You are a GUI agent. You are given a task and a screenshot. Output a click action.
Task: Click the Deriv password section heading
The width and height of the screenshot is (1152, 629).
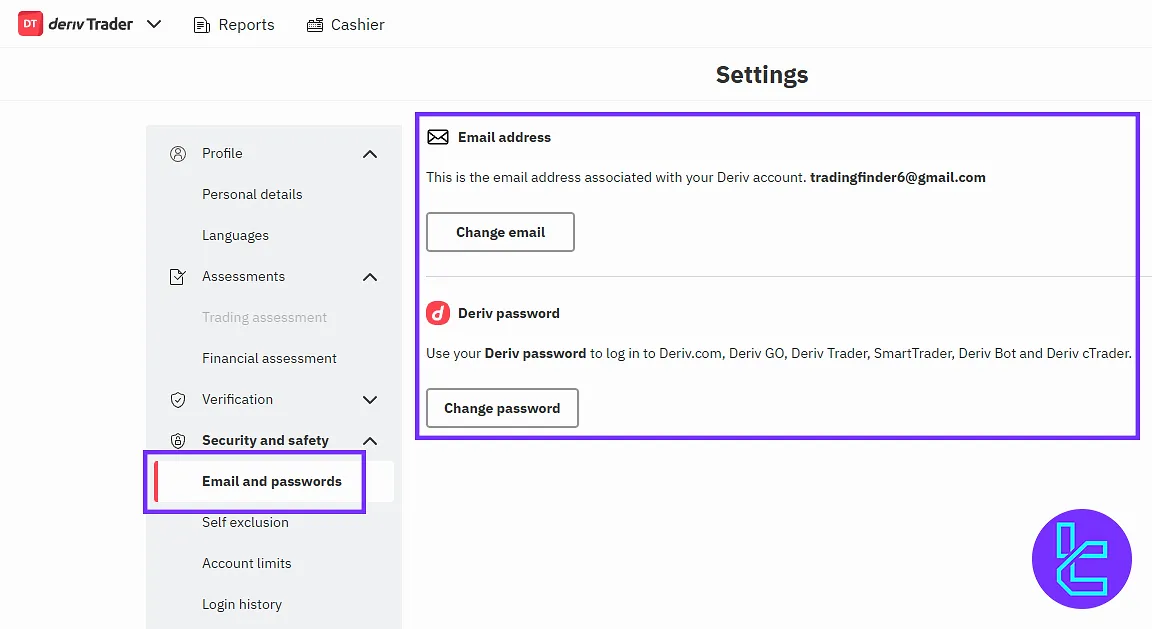[508, 313]
